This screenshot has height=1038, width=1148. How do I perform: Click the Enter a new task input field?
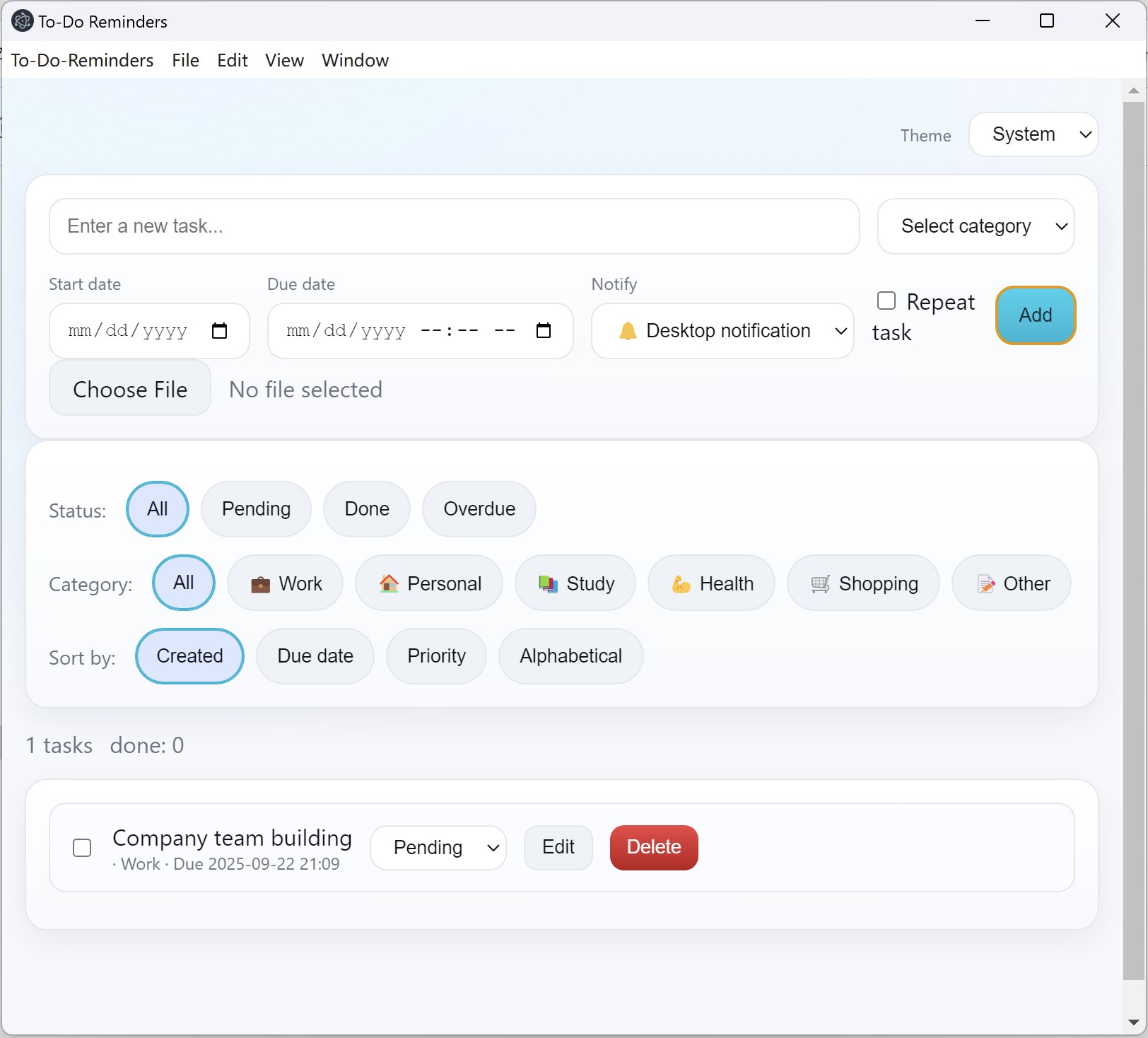point(452,226)
